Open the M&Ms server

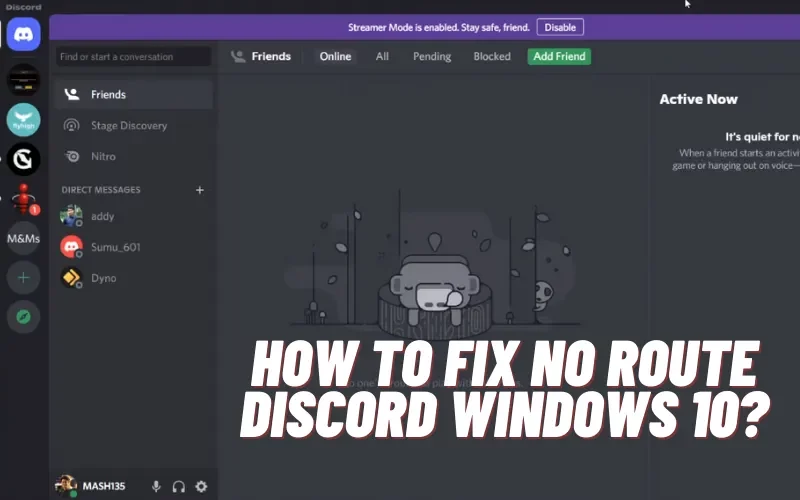[23, 238]
